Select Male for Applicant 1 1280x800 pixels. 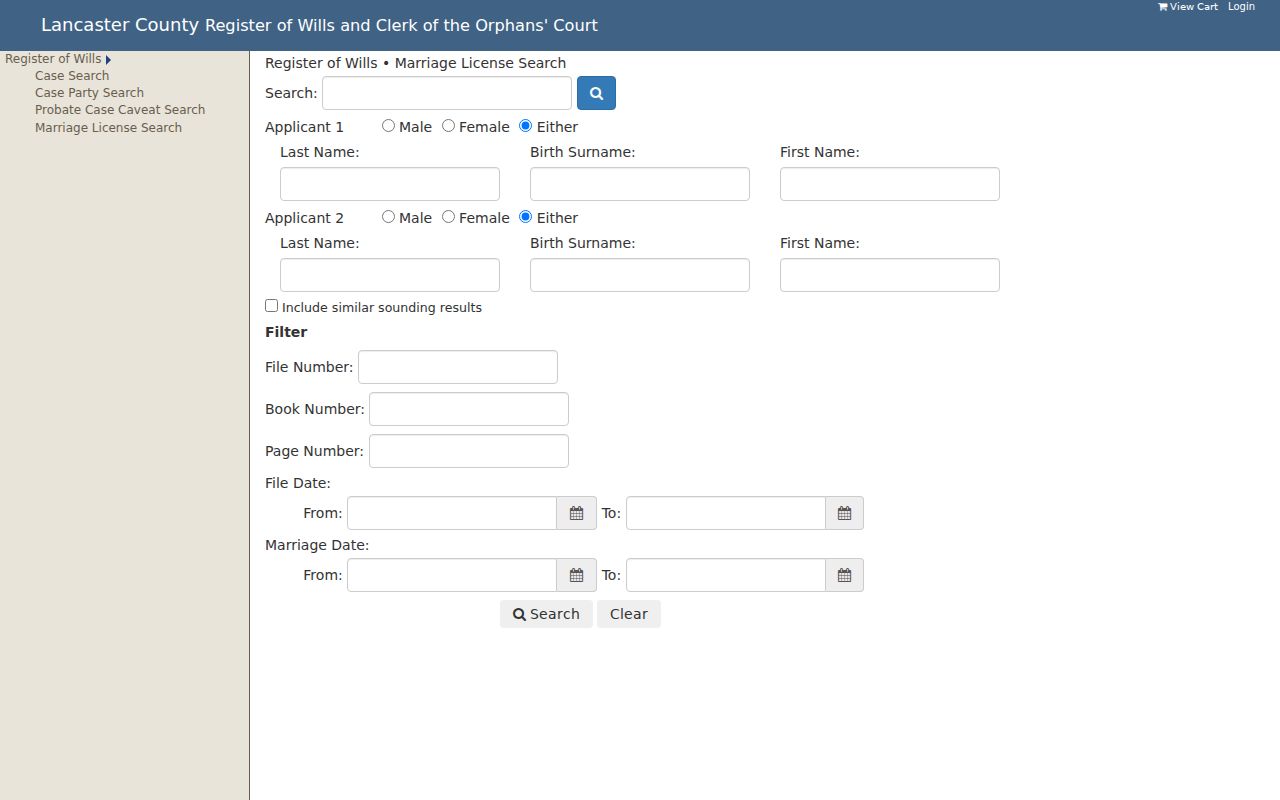[x=388, y=126]
